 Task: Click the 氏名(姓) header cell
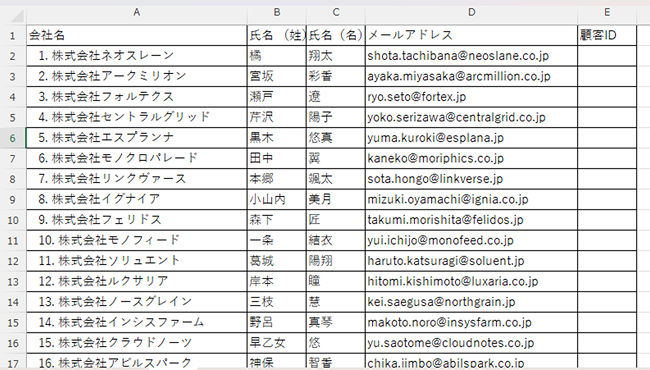[277, 35]
